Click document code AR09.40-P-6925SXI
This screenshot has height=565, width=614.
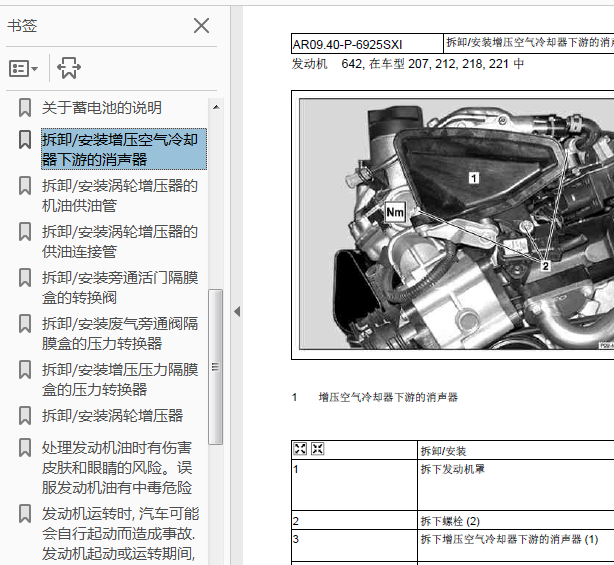347,45
